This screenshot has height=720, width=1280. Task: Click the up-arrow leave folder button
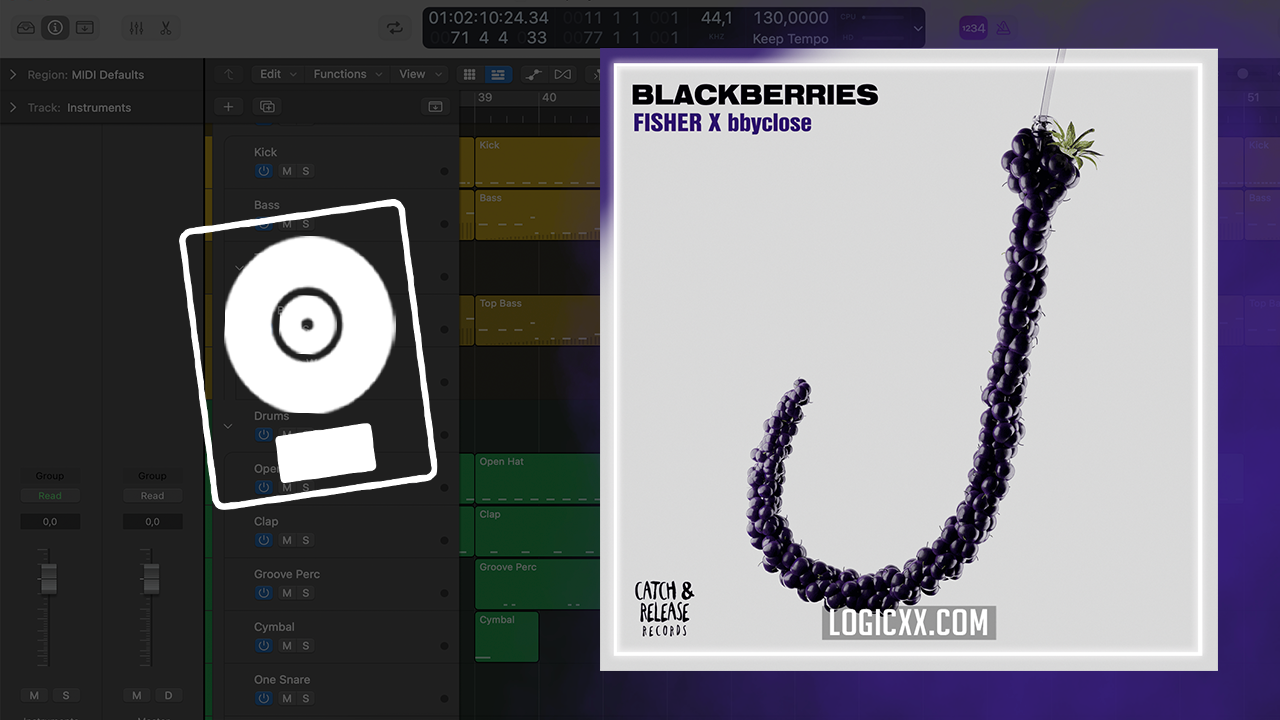pyautogui.click(x=228, y=74)
